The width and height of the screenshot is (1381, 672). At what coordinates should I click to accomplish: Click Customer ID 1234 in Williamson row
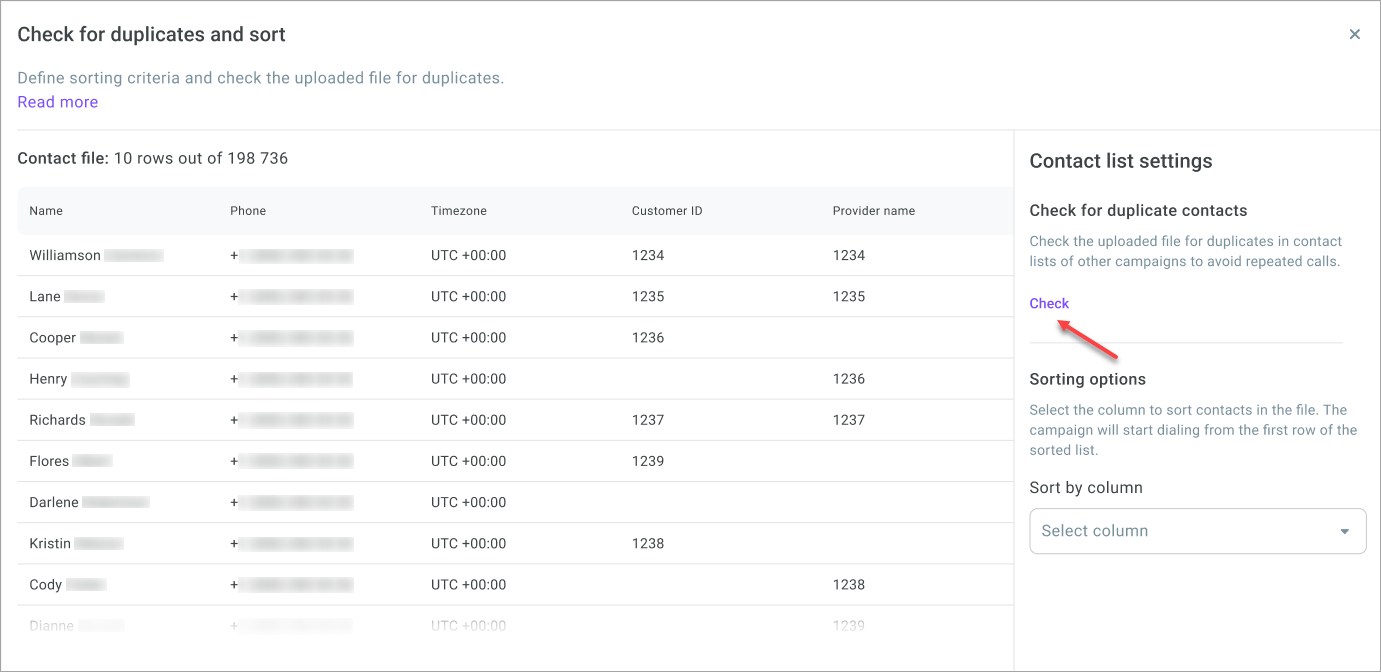click(648, 255)
